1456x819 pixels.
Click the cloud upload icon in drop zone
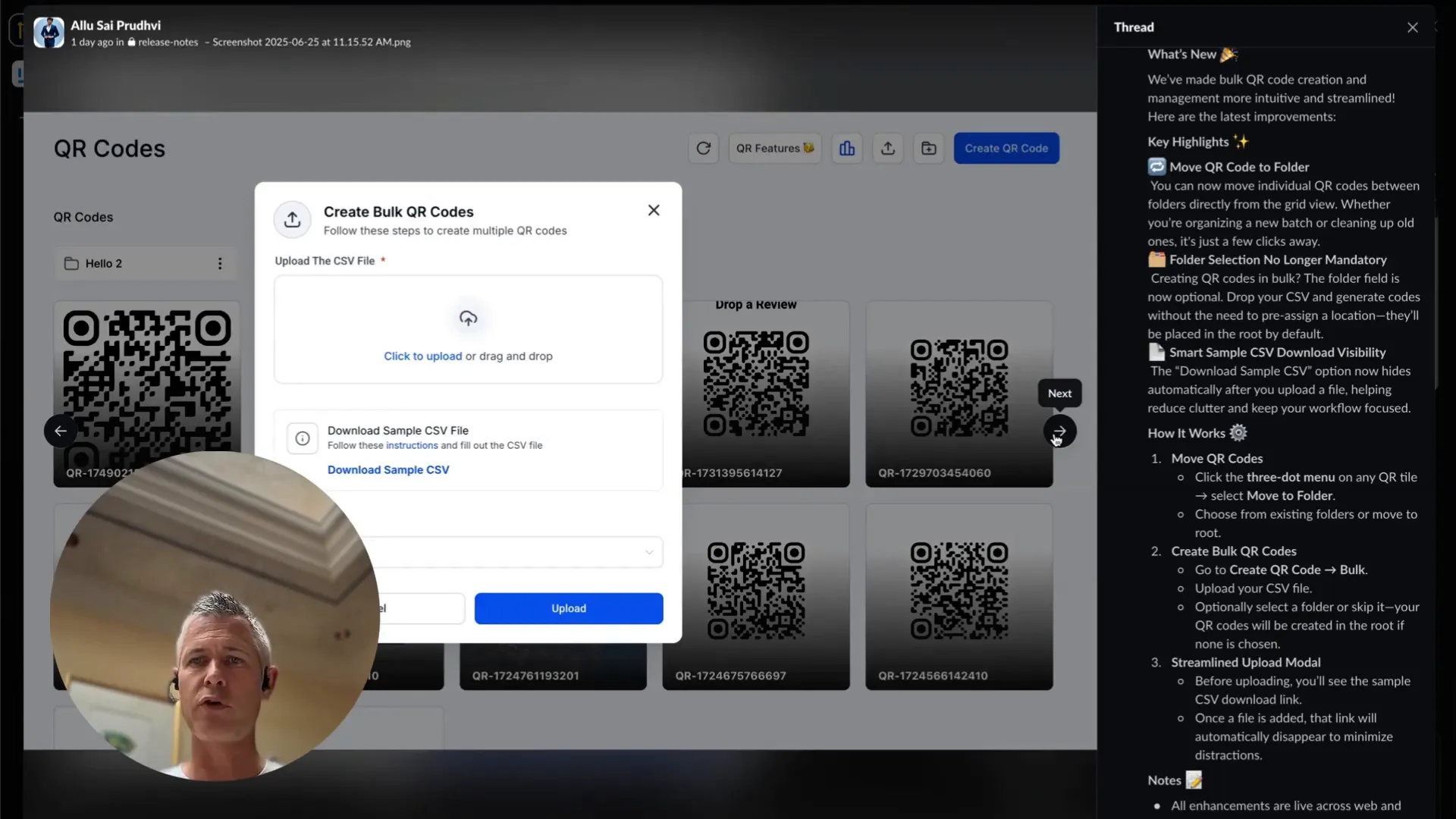coord(468,318)
